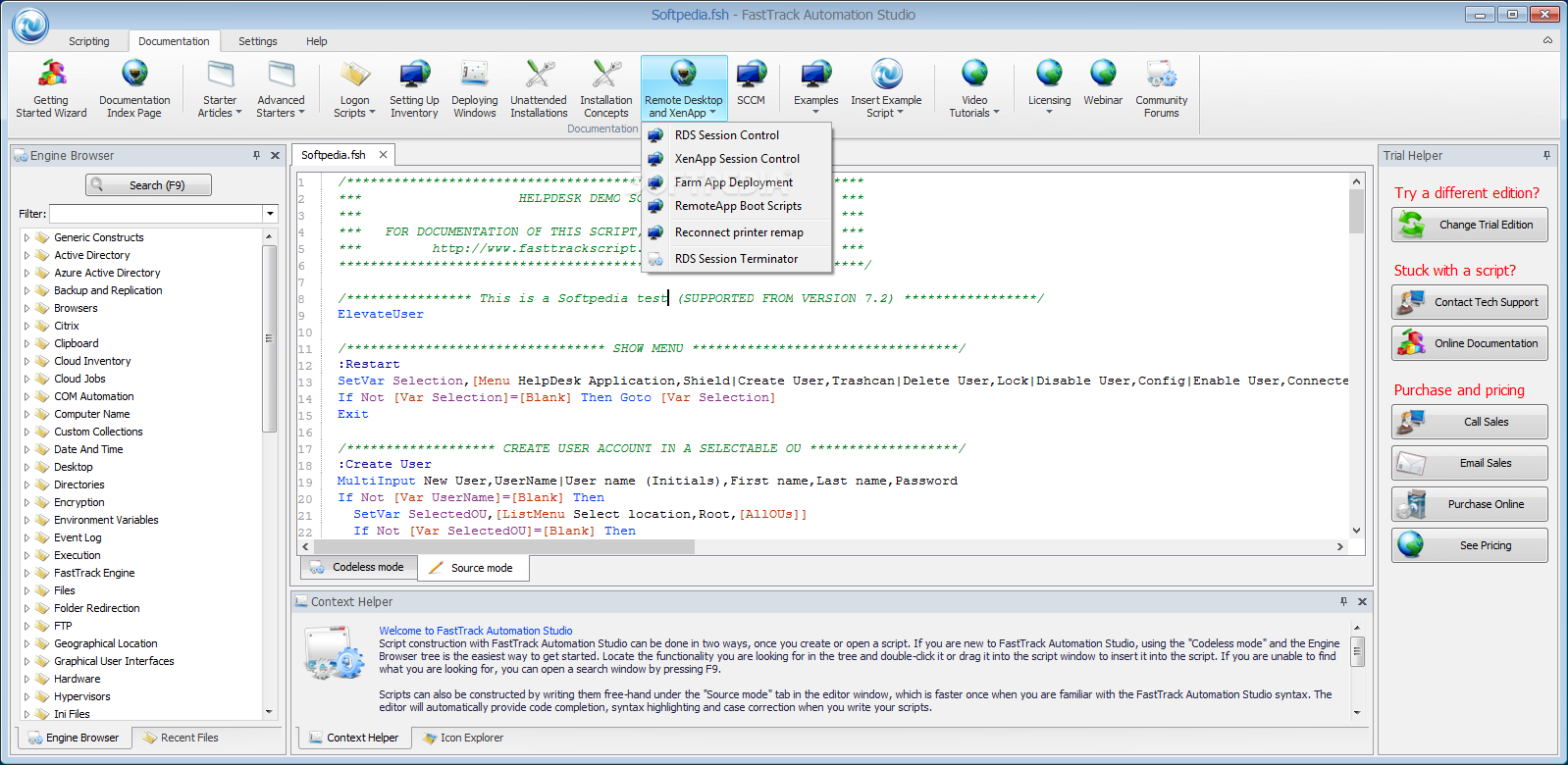Open Setting Up Inventory documentation

point(414,88)
